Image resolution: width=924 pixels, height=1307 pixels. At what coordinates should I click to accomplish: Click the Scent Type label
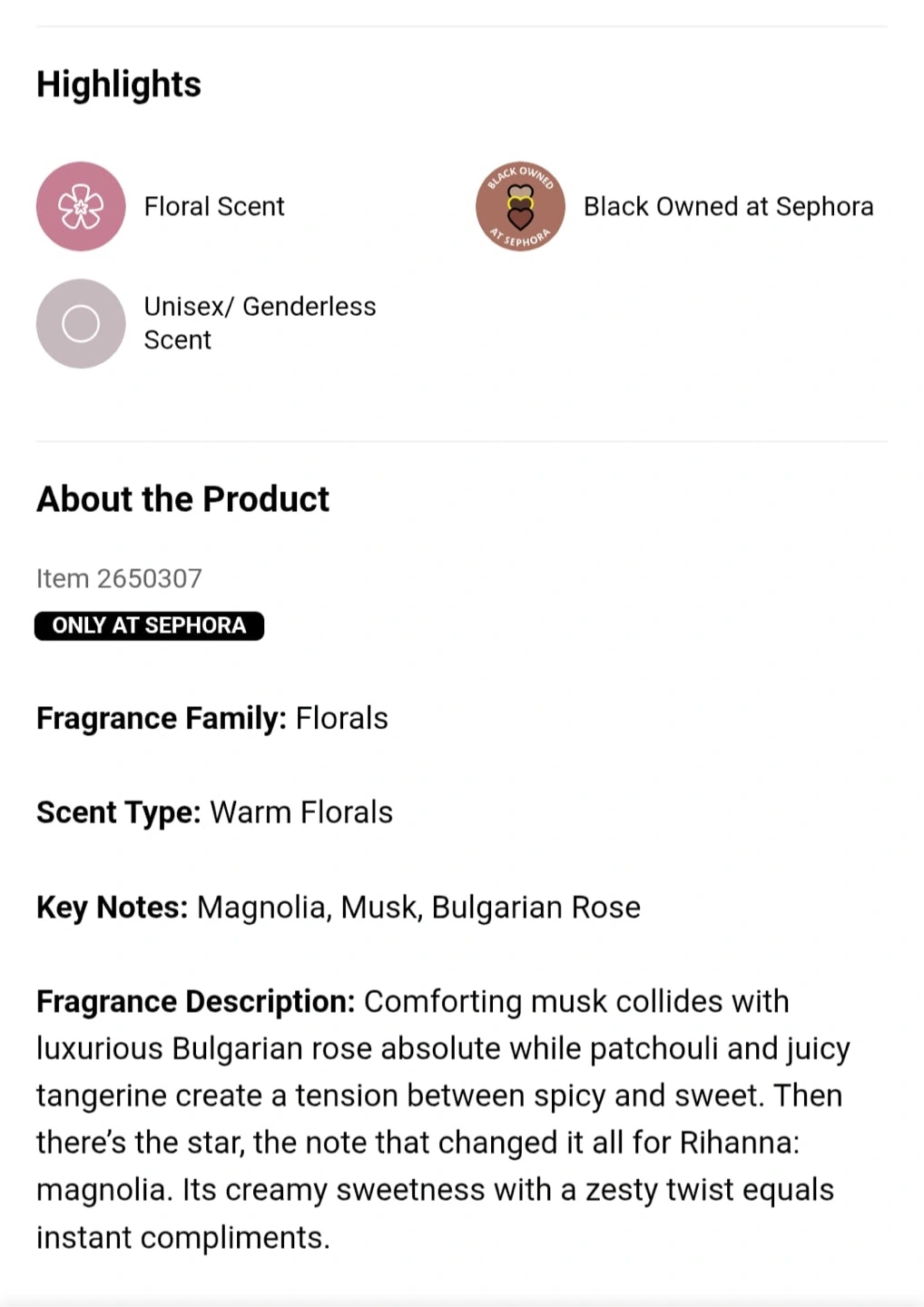click(x=119, y=812)
